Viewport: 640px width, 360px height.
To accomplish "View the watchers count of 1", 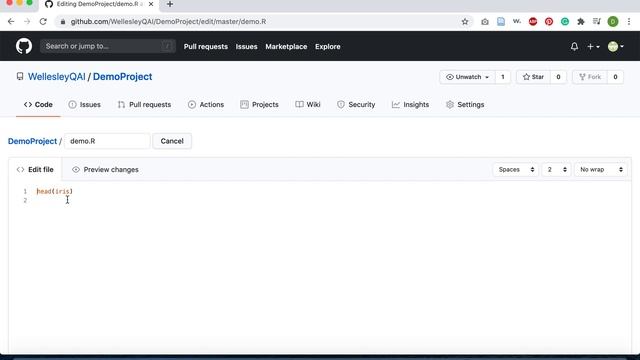I will click(x=502, y=77).
